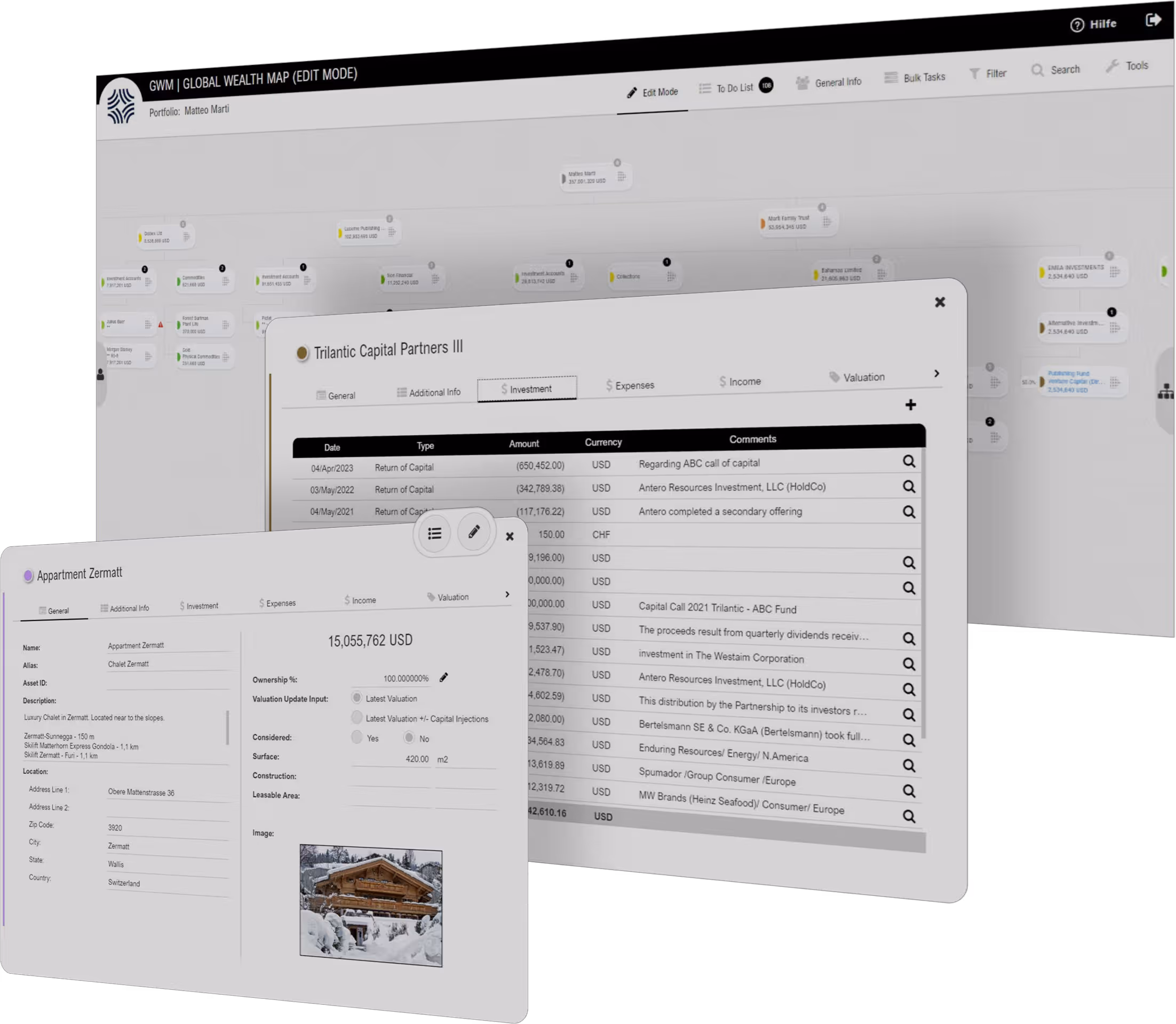Expand the Marti Family Trust node
1176x1024 pixels.
822,207
